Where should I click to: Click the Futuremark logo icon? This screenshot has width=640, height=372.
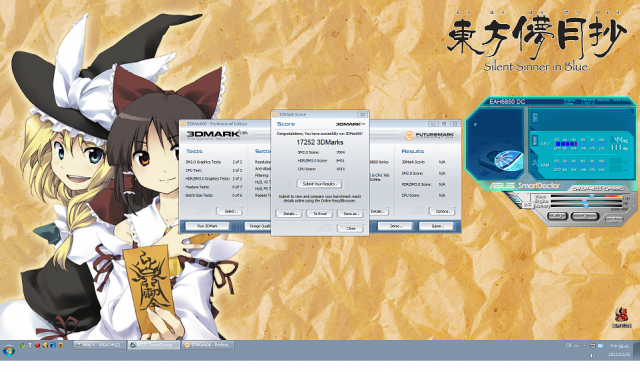[x=409, y=135]
